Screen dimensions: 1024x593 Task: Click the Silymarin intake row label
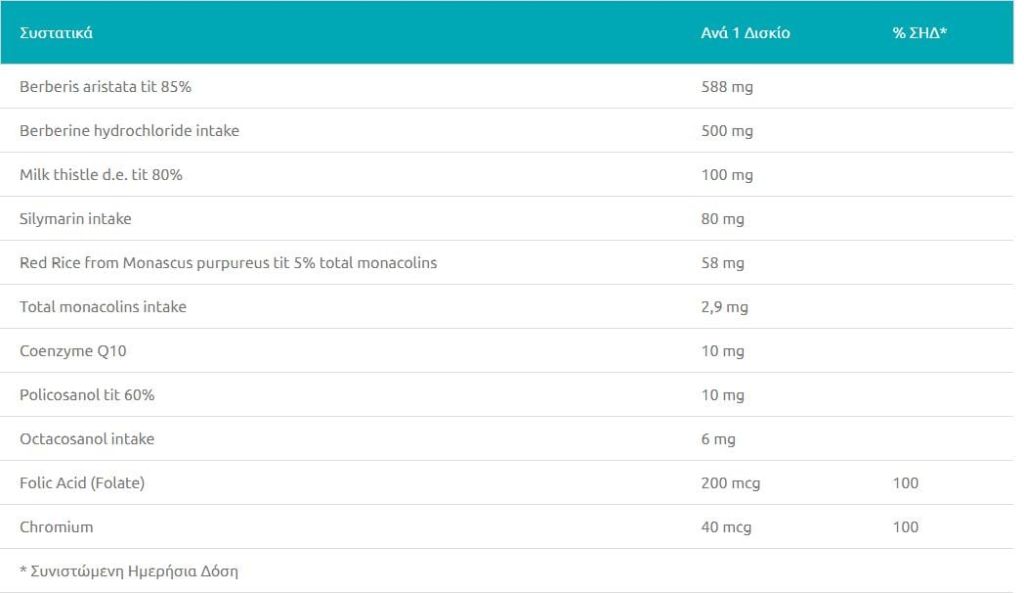[75, 219]
